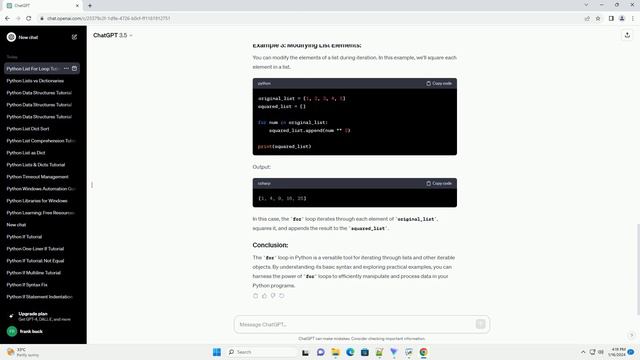
Task: Click Copy code on the python block
Action: (x=439, y=83)
